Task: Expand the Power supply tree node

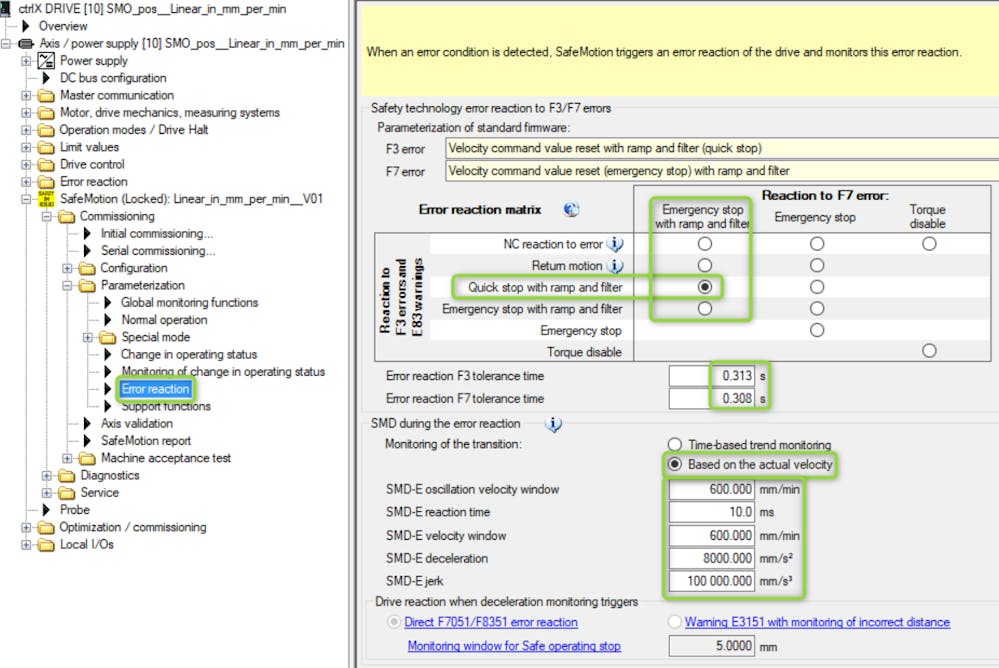Action: tap(25, 61)
